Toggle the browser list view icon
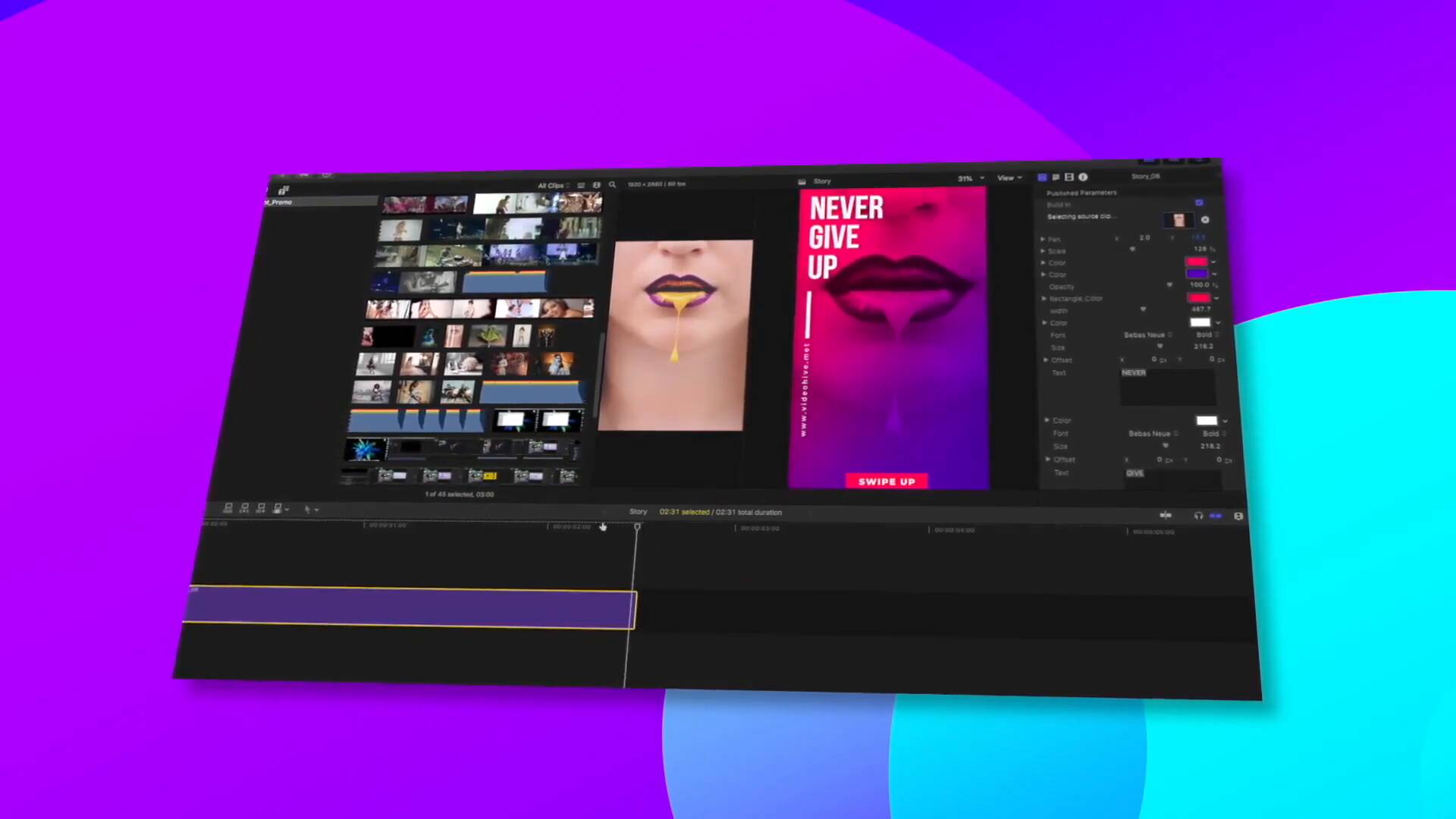 pos(581,185)
